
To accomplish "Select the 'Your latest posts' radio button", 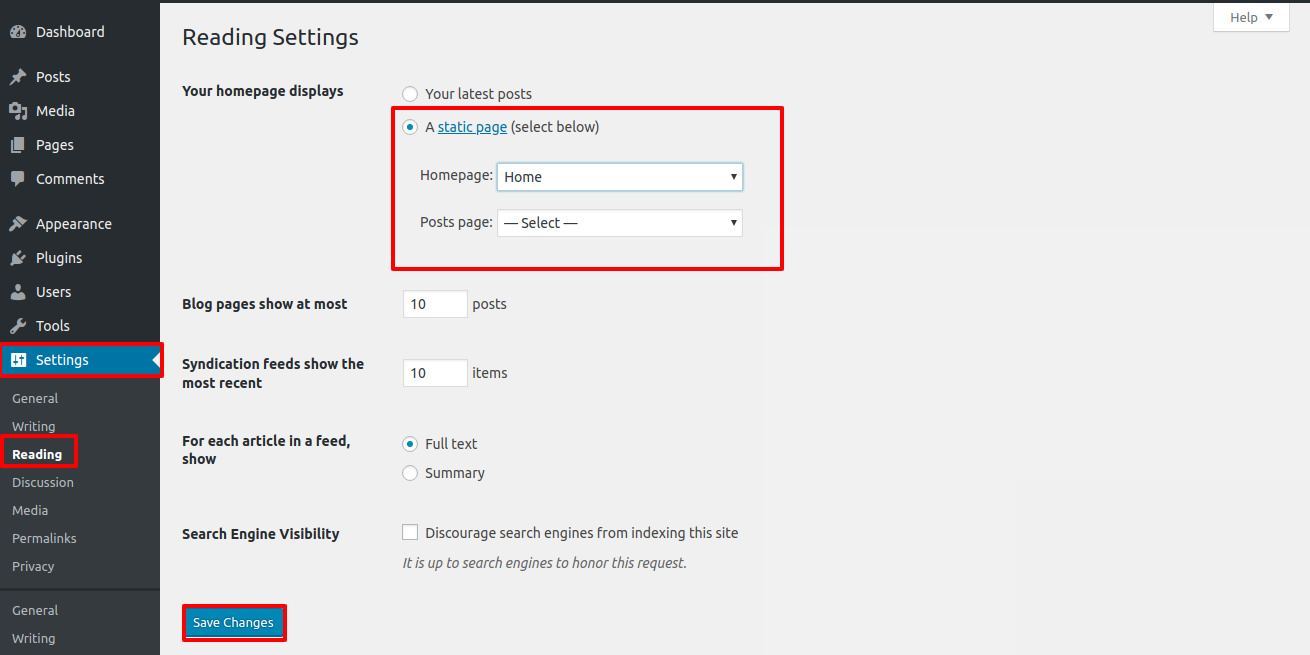I will point(410,94).
